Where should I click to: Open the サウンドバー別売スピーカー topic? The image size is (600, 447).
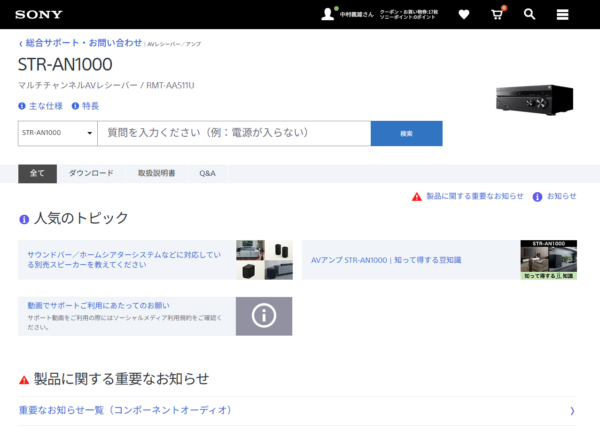(x=124, y=260)
